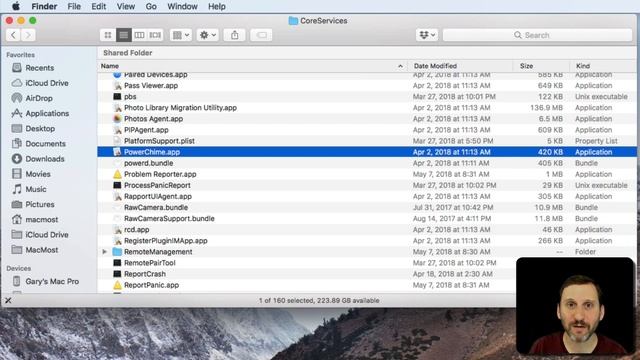Screen dimensions: 640x360
Task: Click the Share toolbar button
Action: point(235,35)
